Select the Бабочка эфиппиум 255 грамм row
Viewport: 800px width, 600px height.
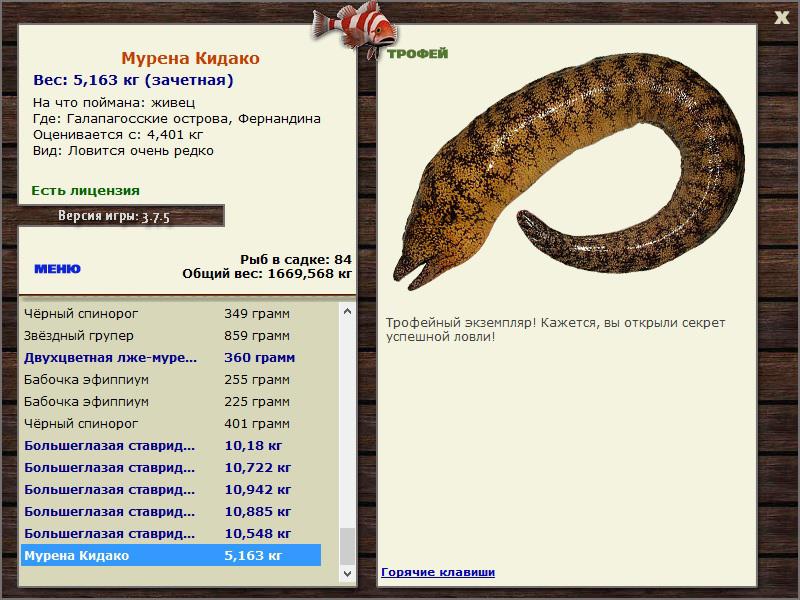point(171,379)
